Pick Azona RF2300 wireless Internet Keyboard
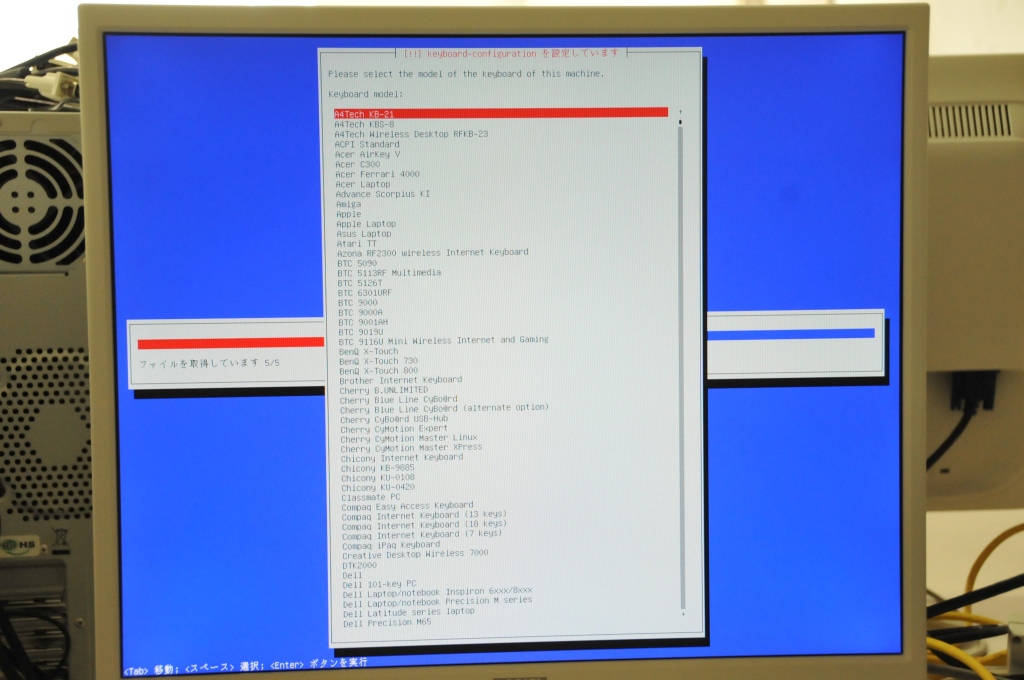Viewport: 1024px width, 680px height. 432,252
